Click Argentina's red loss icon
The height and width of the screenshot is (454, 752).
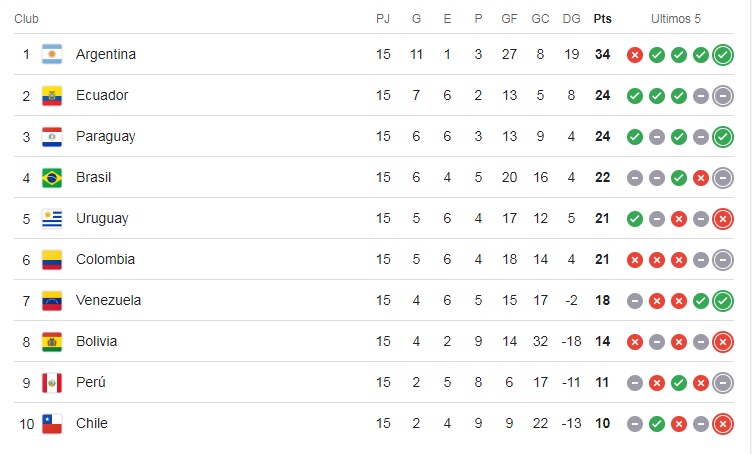click(x=634, y=55)
